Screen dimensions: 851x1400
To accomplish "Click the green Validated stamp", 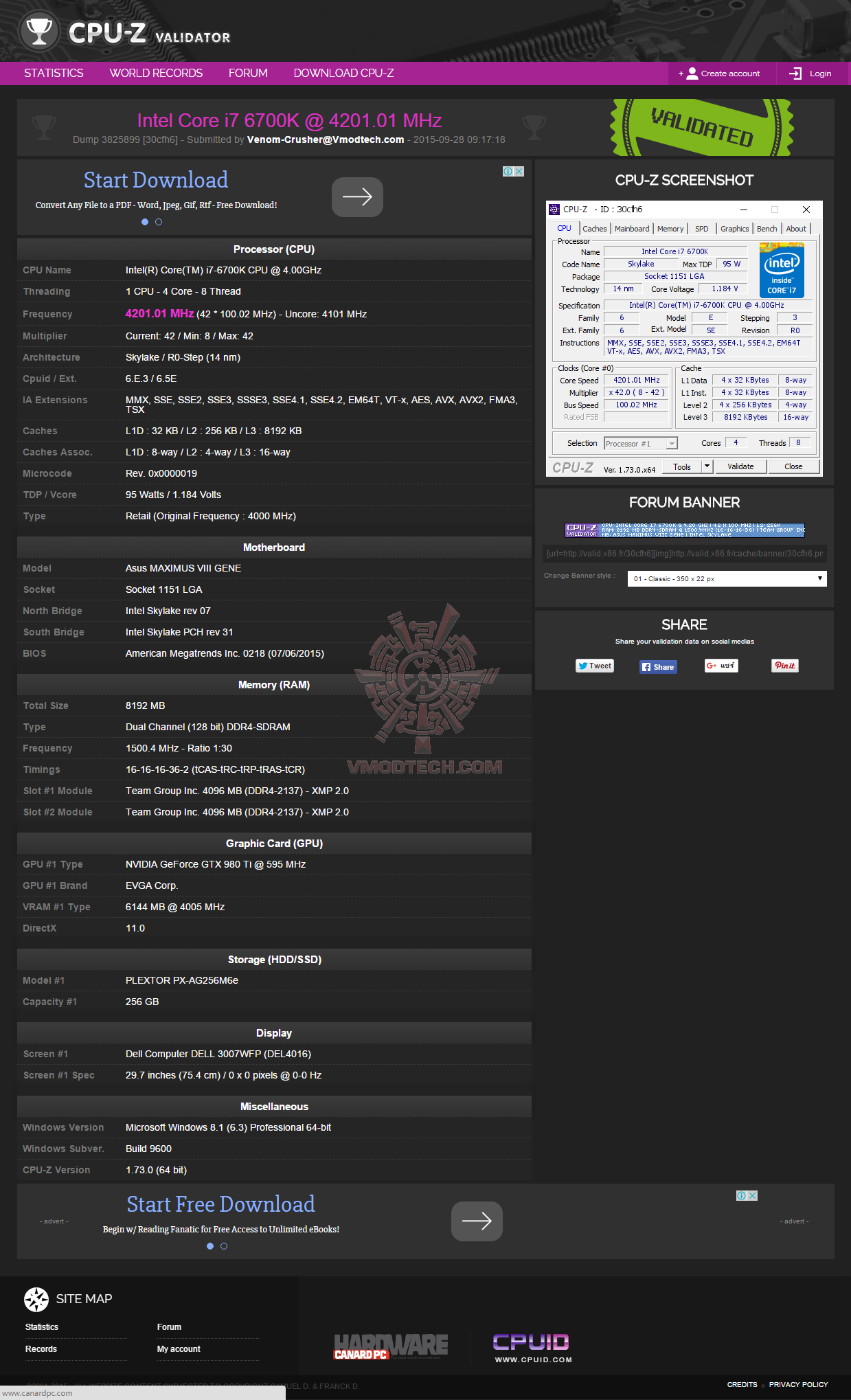I will tap(702, 127).
